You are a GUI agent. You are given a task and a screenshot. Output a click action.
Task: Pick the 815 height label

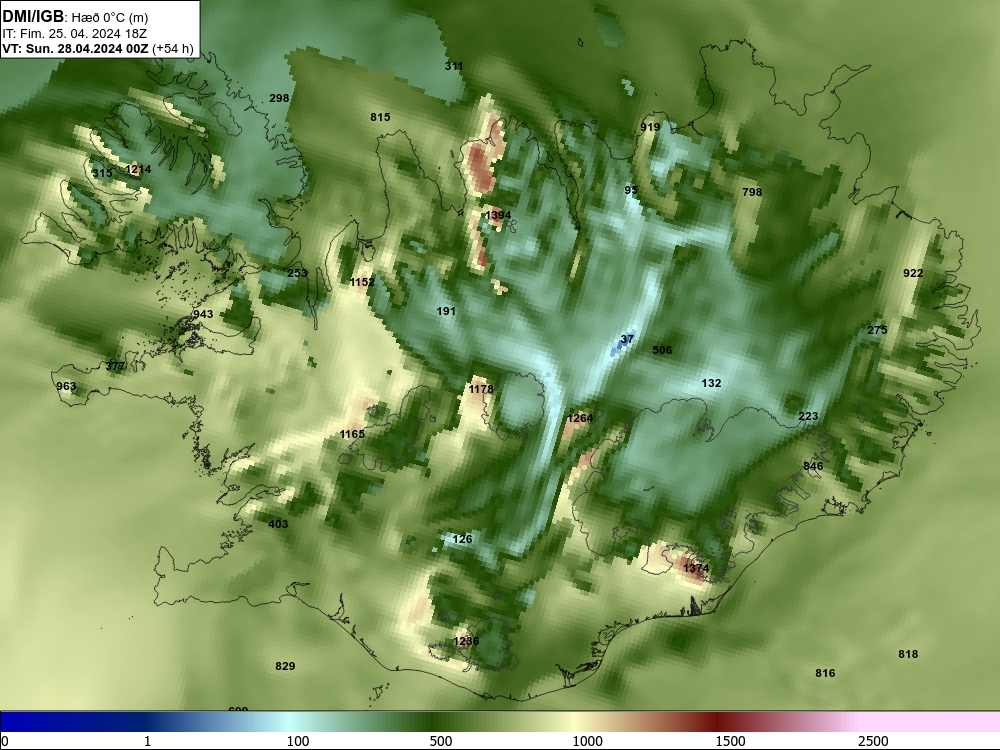point(380,117)
